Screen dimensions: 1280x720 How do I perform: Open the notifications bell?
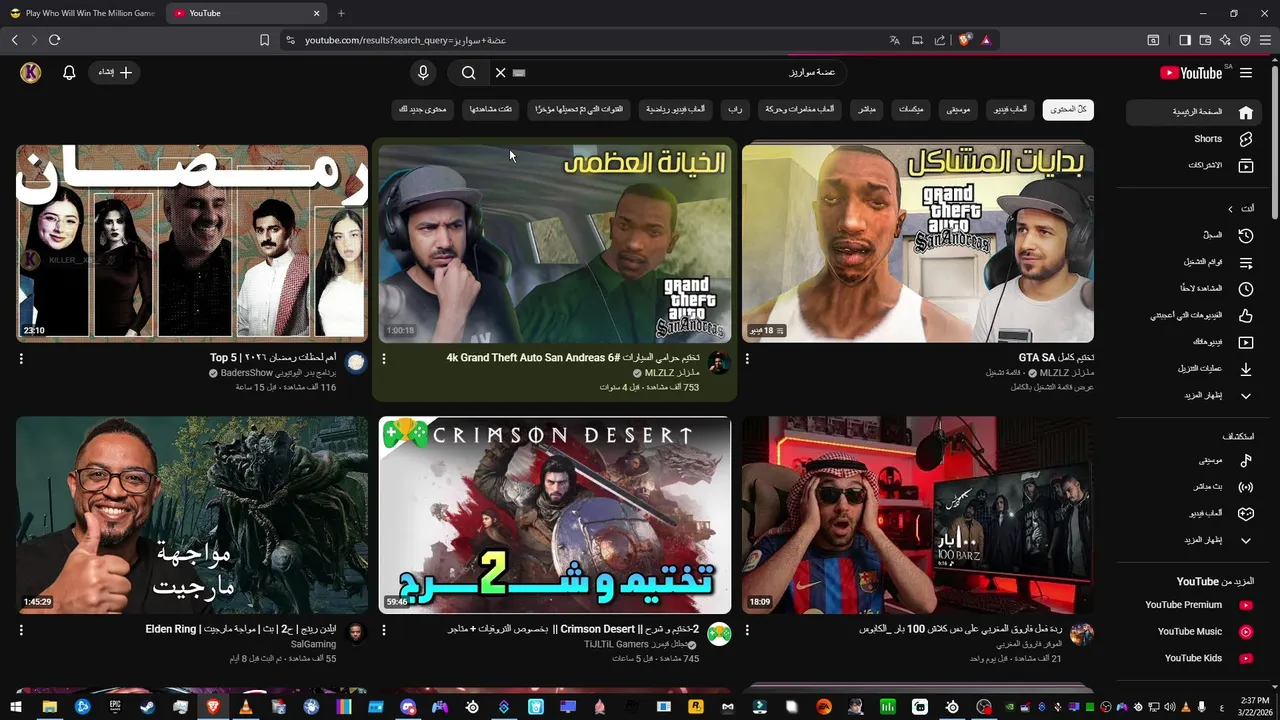69,73
